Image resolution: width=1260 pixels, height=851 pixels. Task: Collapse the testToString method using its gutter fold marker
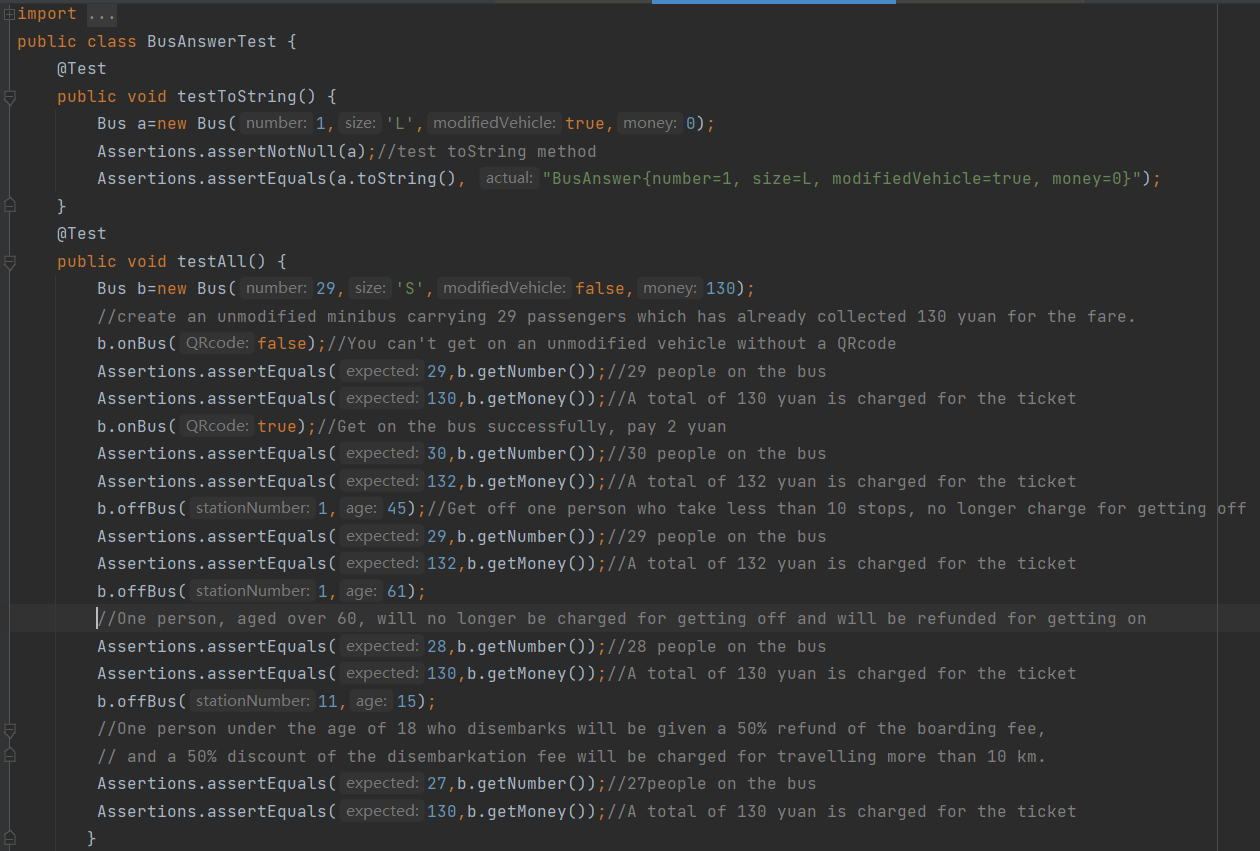[9, 97]
